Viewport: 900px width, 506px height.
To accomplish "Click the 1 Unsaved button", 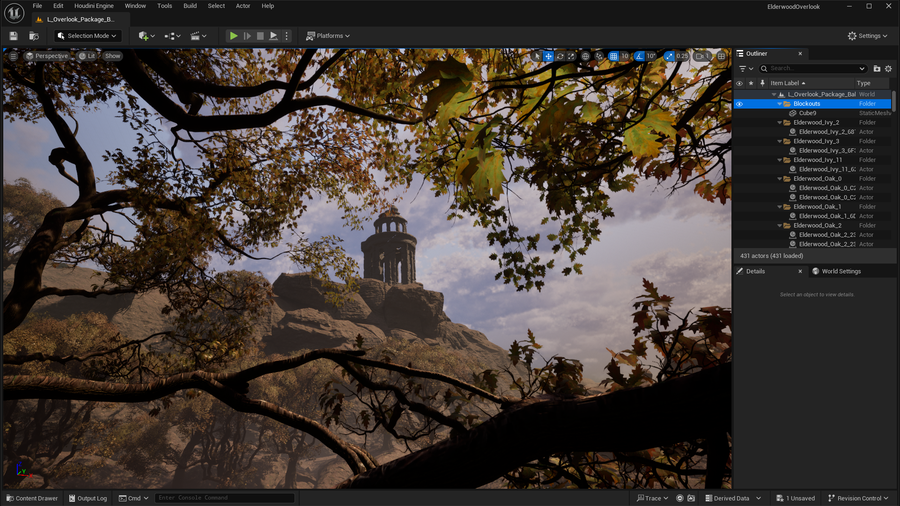I will [795, 498].
